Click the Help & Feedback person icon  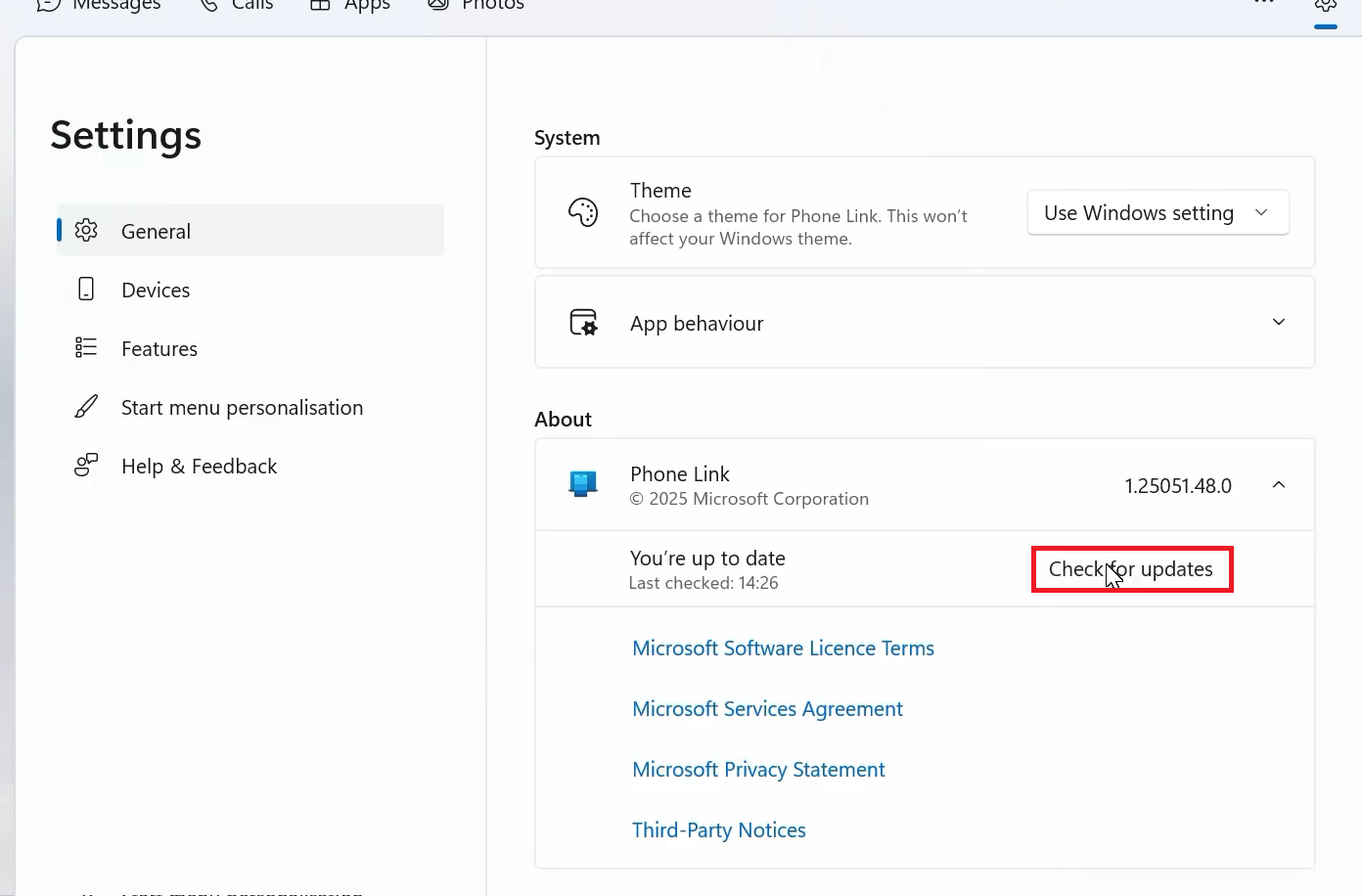pyautogui.click(x=86, y=465)
